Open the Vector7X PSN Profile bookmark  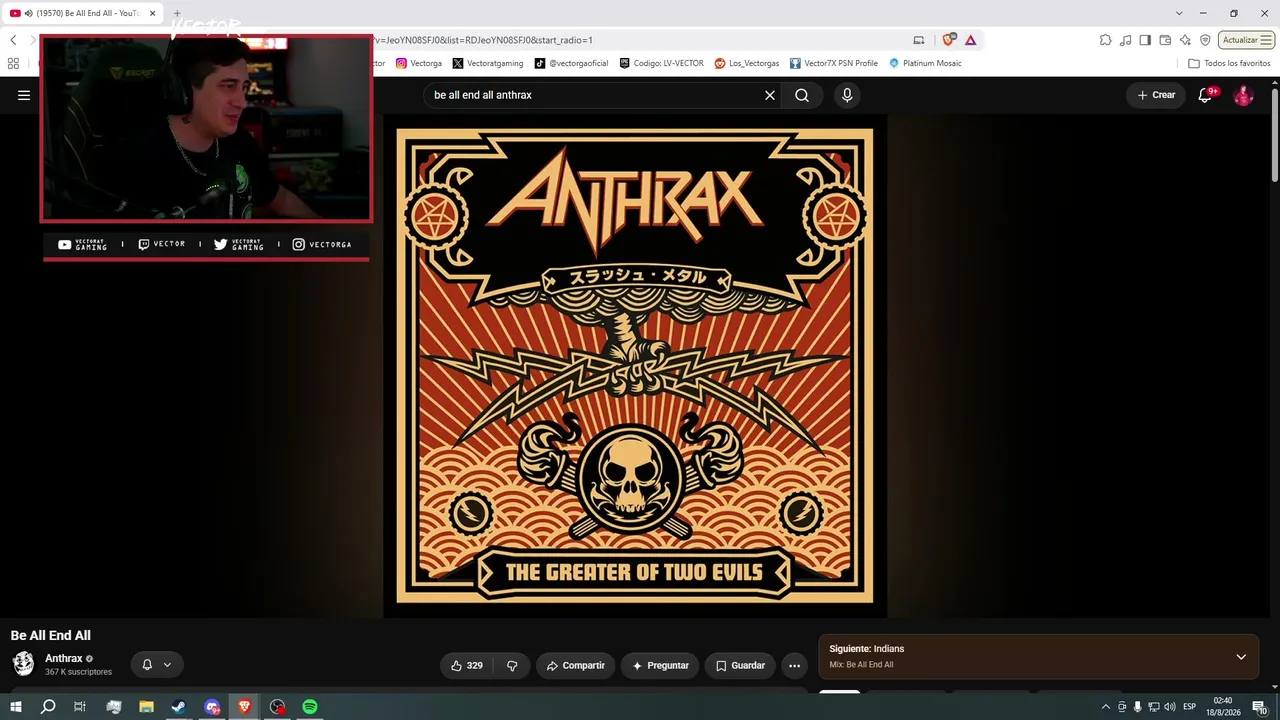pyautogui.click(x=834, y=63)
